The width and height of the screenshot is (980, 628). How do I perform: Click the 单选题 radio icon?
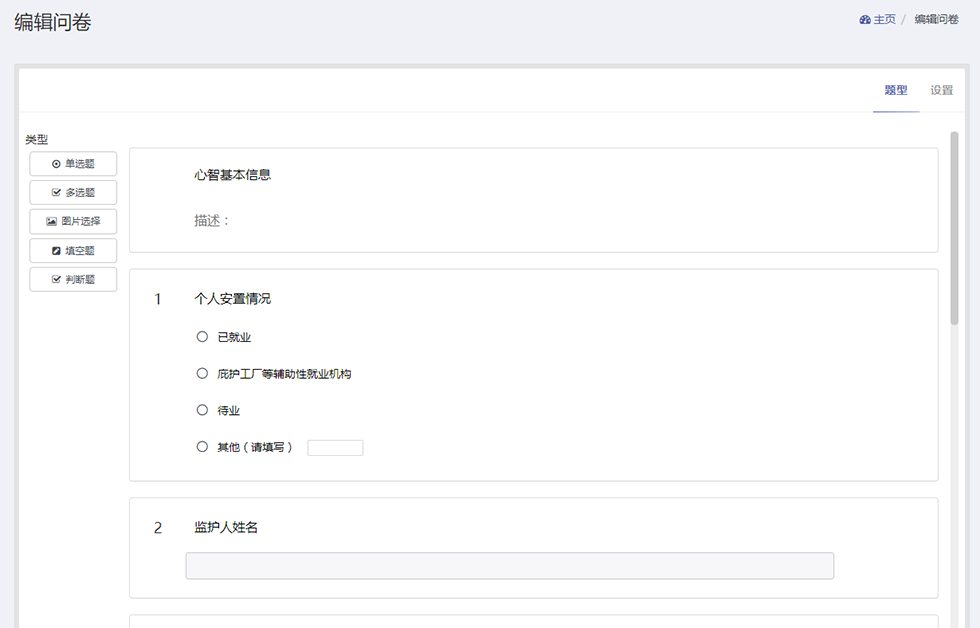(56, 164)
